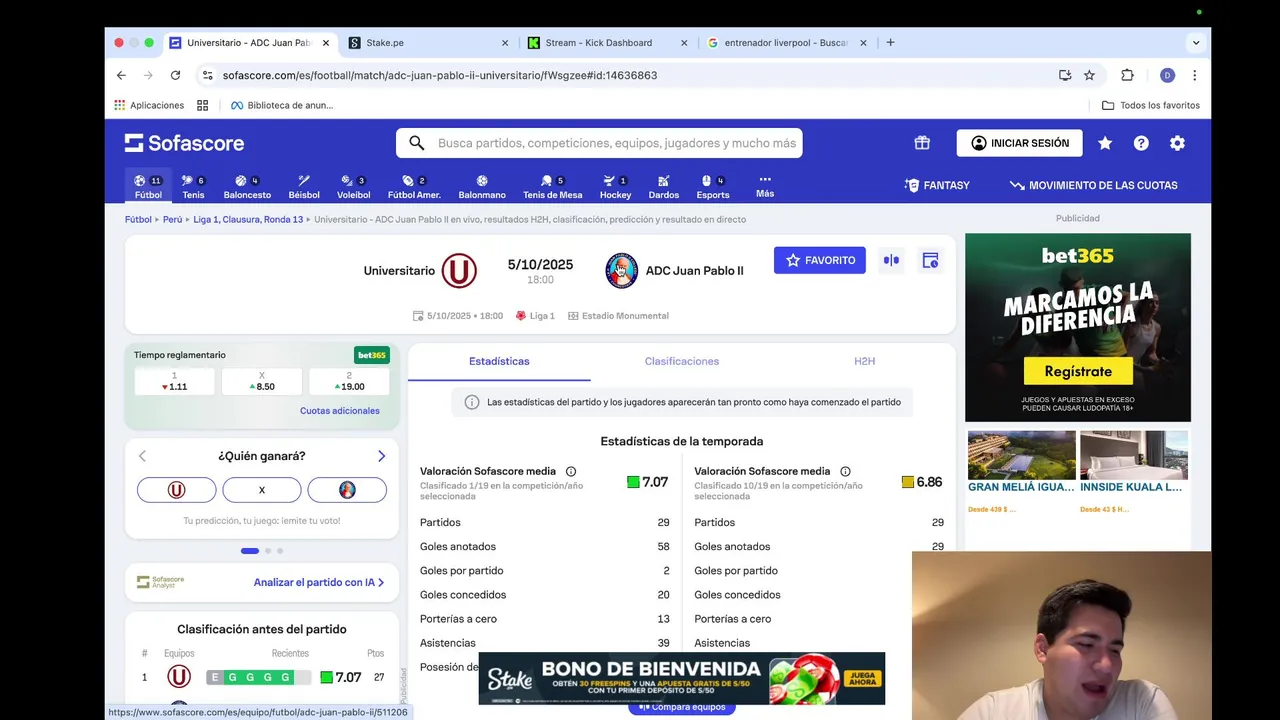Viewport: 1280px width, 720px height.
Task: Open the Dardos sport category
Action: pos(663,187)
